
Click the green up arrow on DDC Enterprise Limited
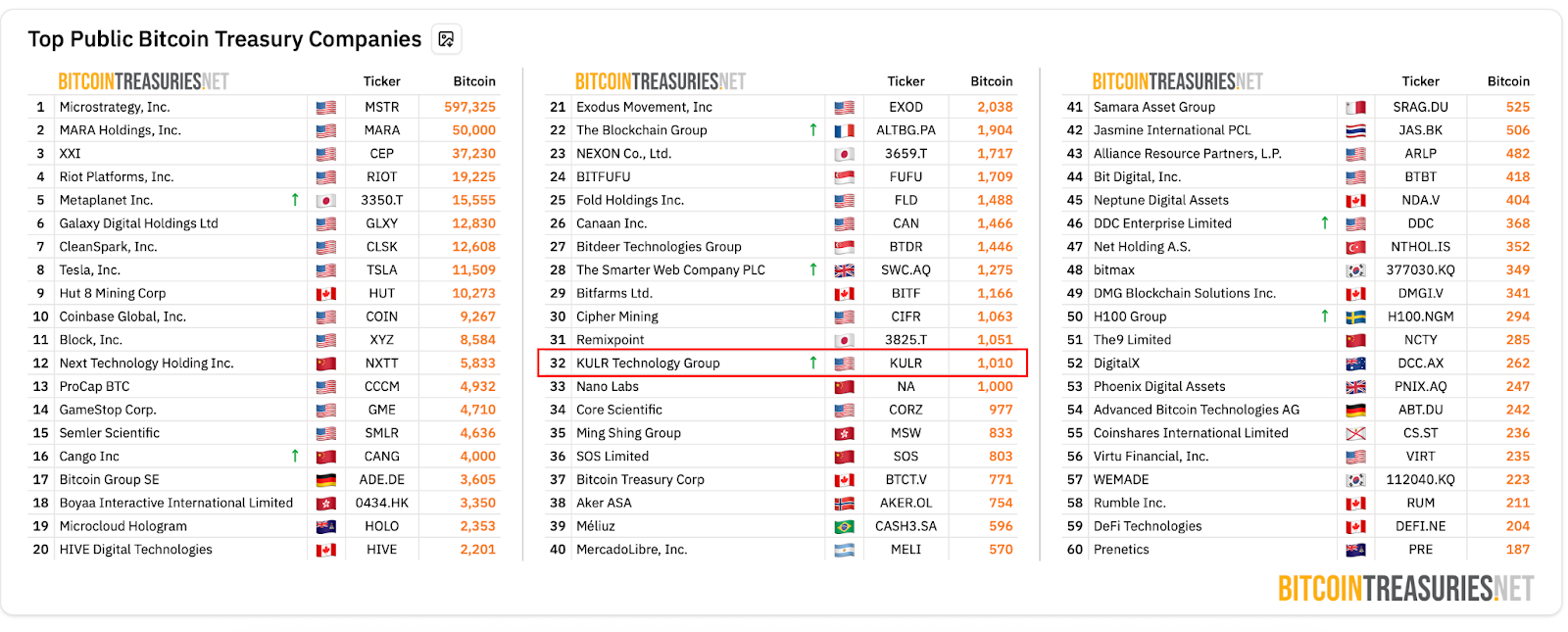point(1325,223)
